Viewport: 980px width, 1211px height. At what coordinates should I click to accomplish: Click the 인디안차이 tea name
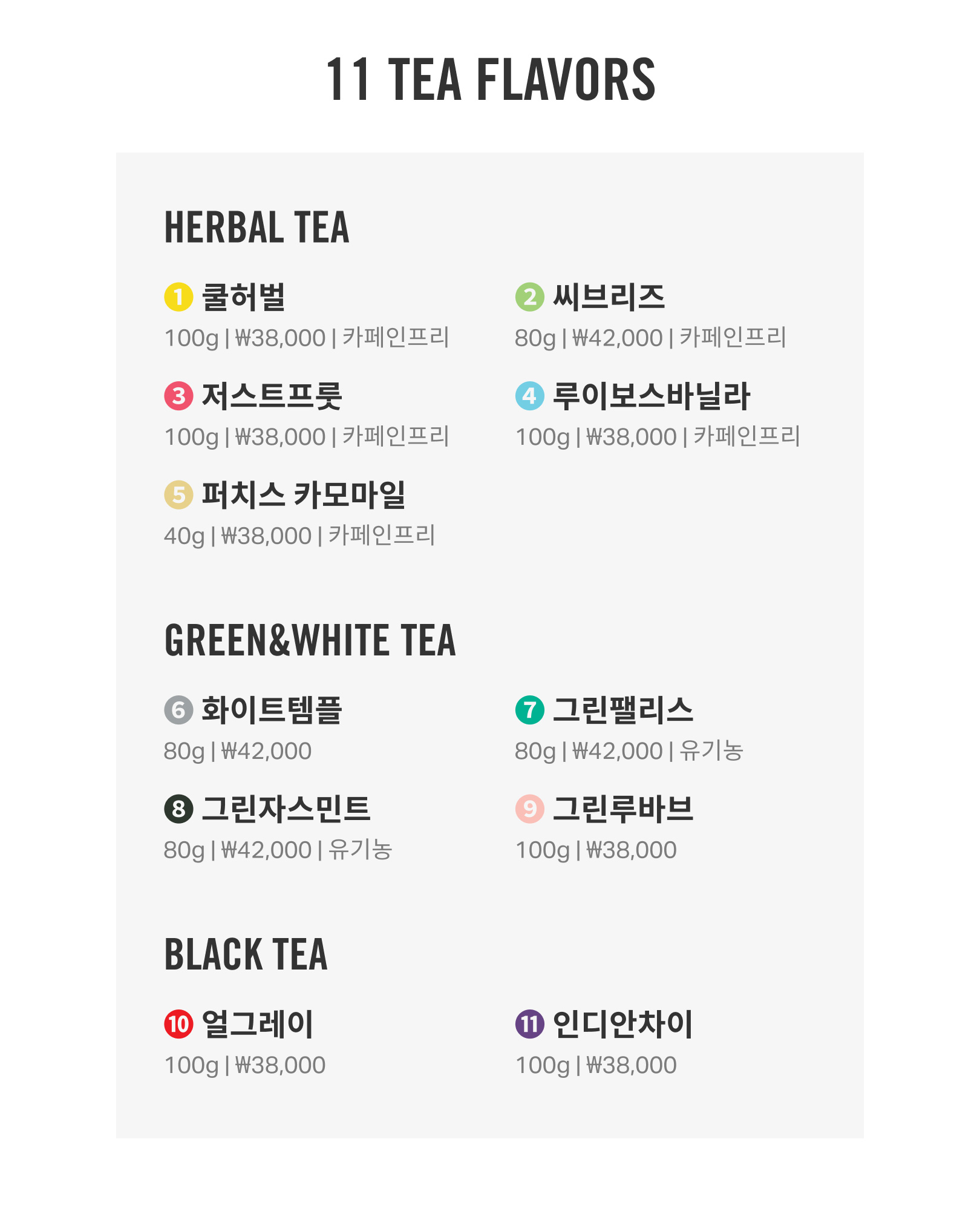point(623,1024)
